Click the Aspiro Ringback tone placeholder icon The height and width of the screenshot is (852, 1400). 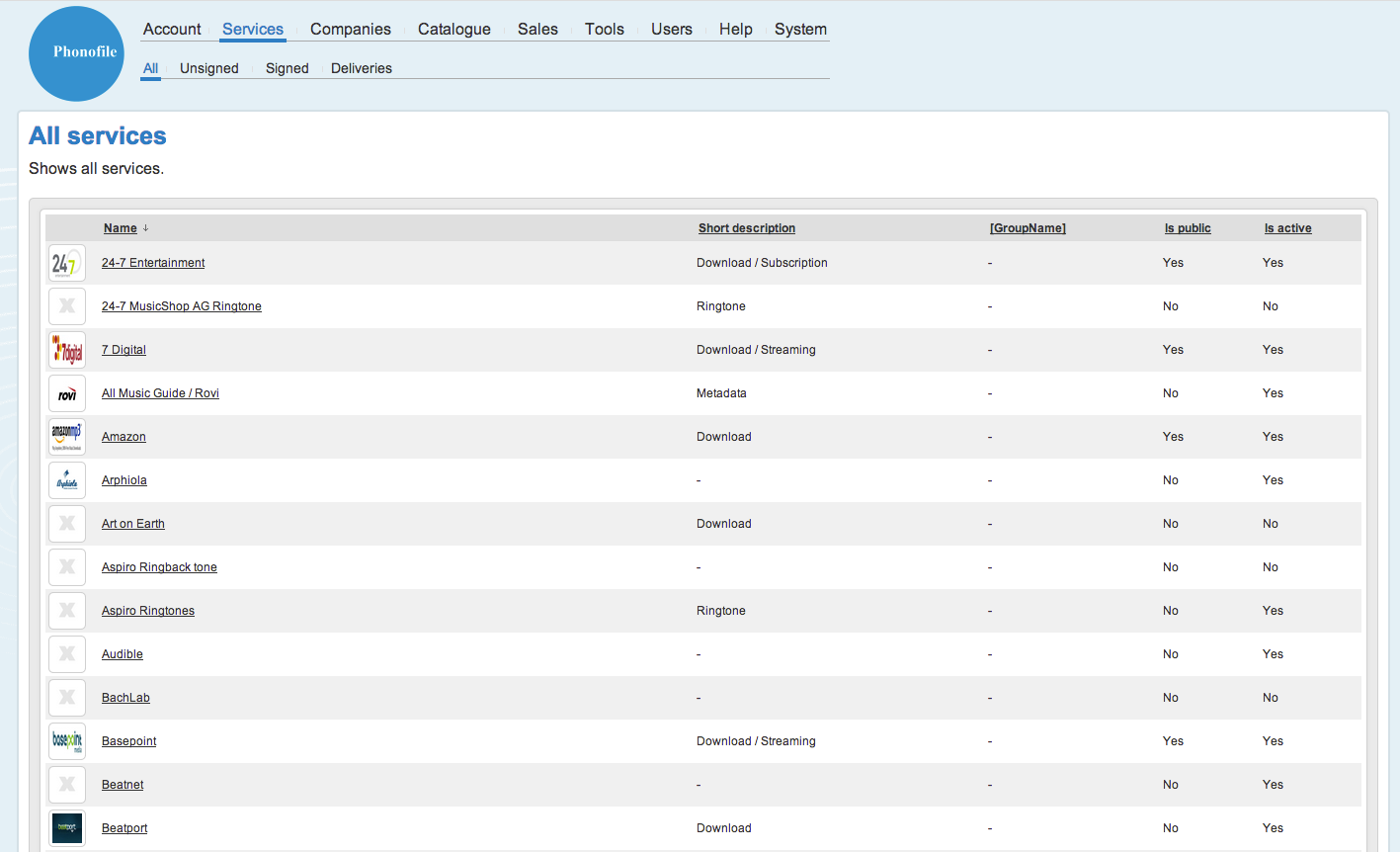click(x=67, y=567)
